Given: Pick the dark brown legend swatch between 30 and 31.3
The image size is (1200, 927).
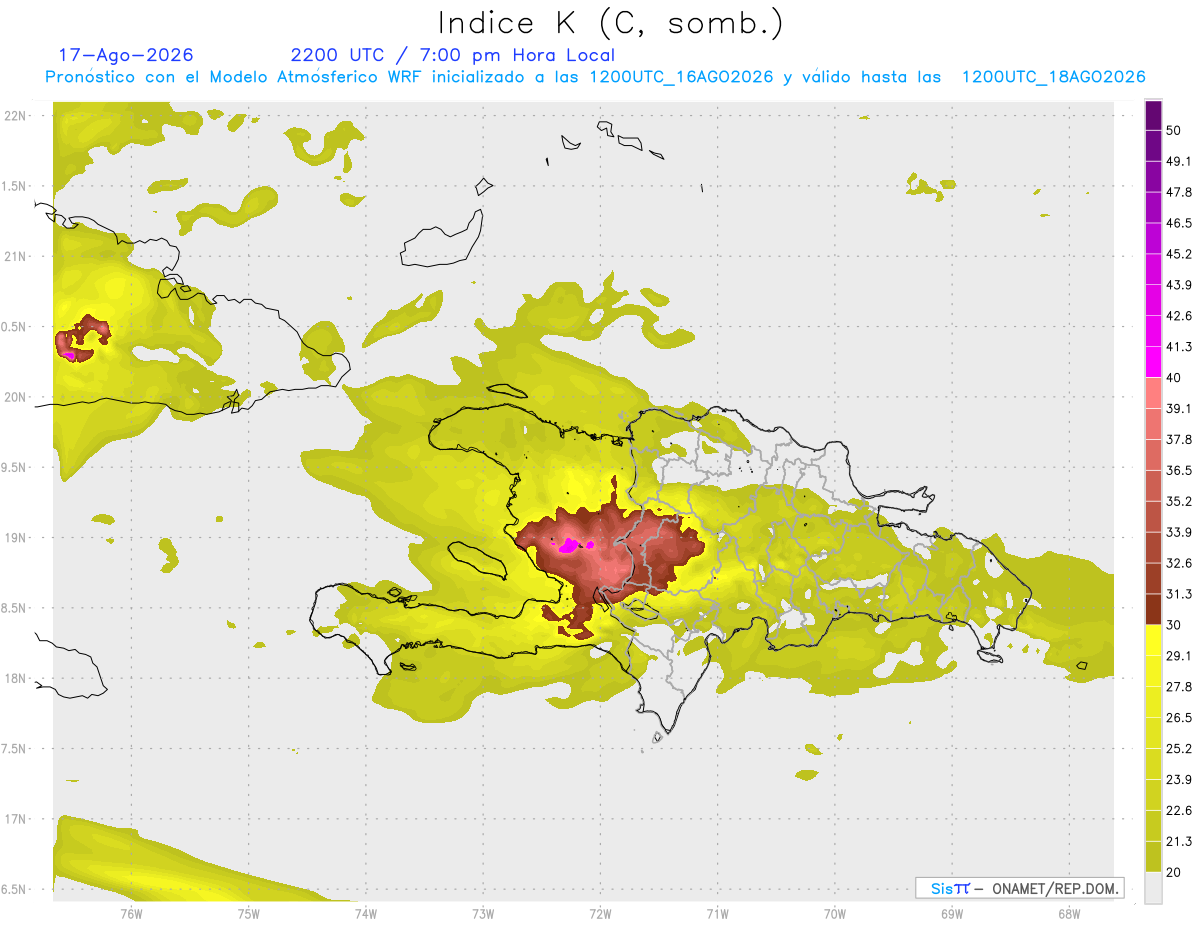Looking at the screenshot, I should tap(1153, 609).
